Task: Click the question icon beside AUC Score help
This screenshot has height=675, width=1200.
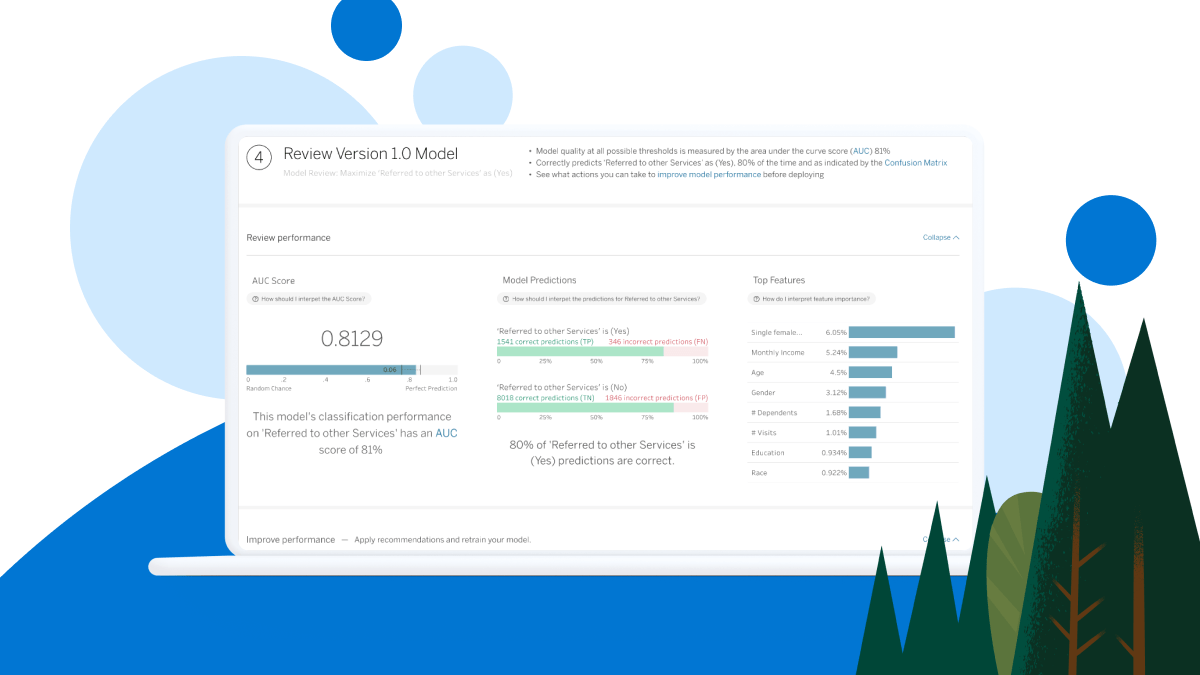Action: (255, 299)
